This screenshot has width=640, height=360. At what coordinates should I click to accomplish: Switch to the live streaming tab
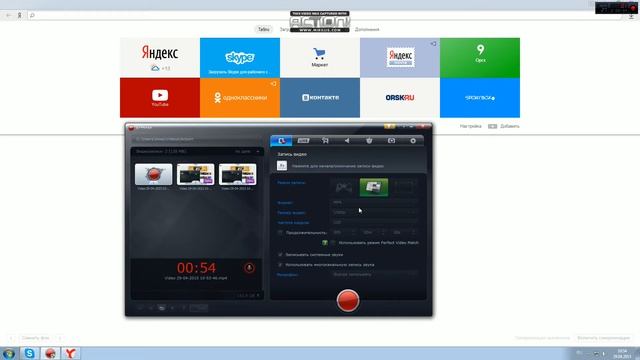pyautogui.click(x=303, y=140)
